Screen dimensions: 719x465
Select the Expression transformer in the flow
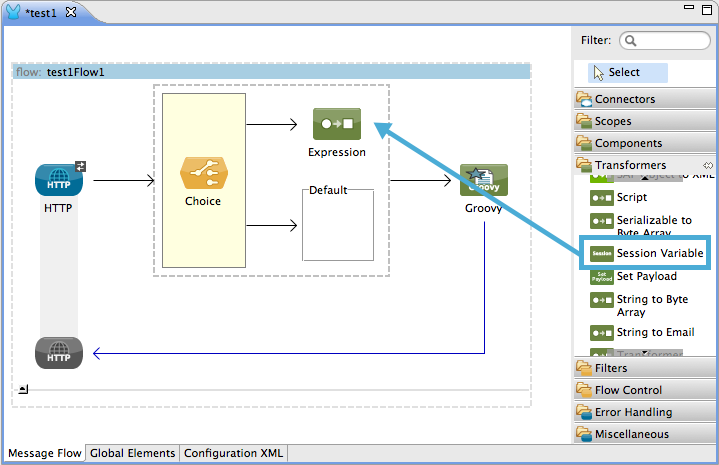coord(336,124)
